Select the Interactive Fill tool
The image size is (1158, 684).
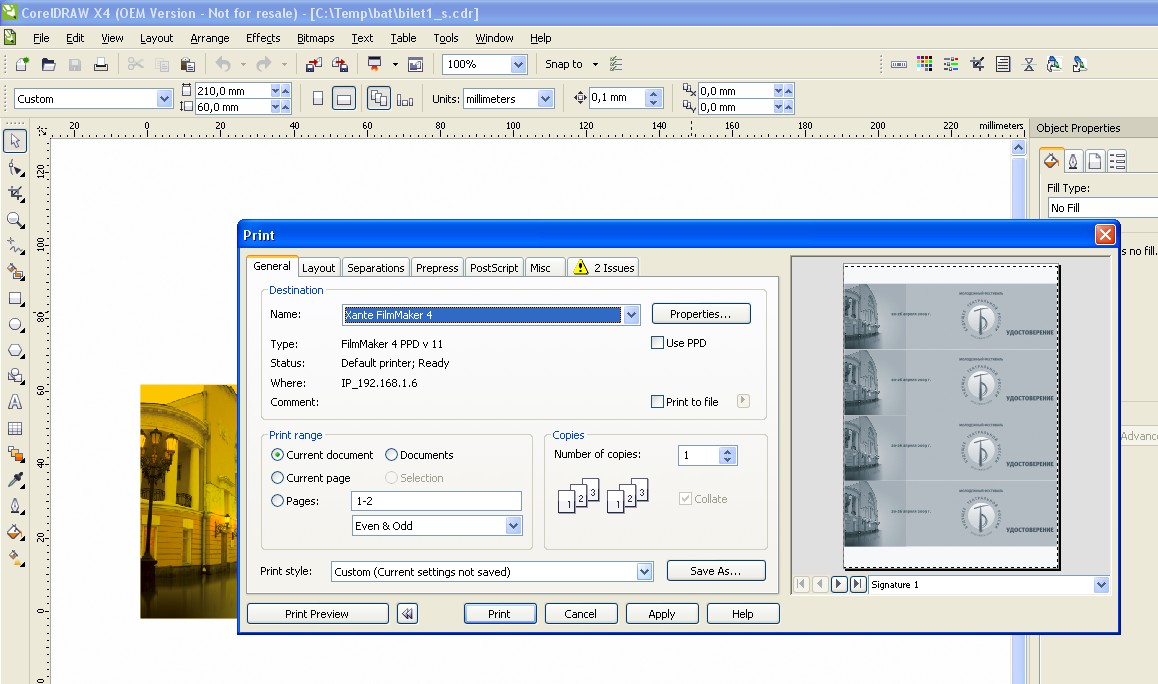[x=15, y=558]
